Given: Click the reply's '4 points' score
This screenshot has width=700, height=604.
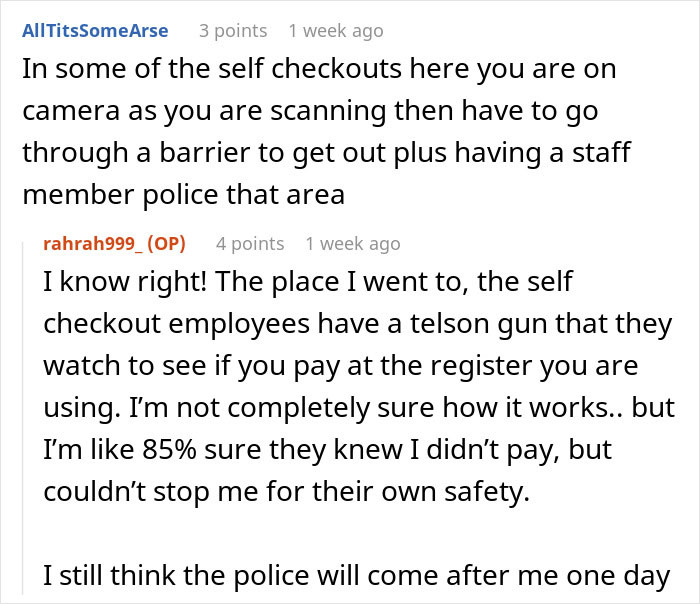Looking at the screenshot, I should click(250, 243).
